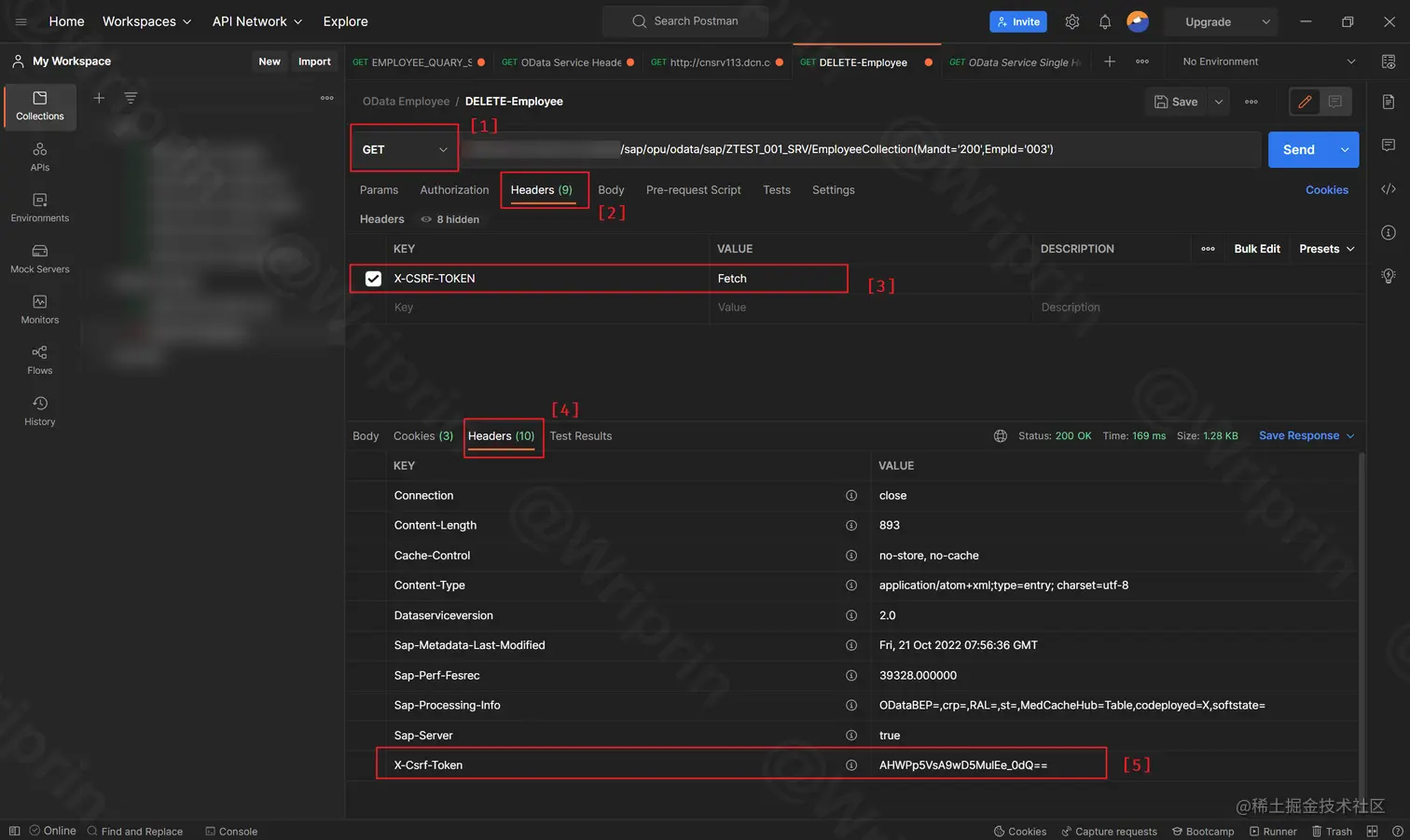Image resolution: width=1410 pixels, height=840 pixels.
Task: Open the code snippet icon
Action: (x=1389, y=189)
